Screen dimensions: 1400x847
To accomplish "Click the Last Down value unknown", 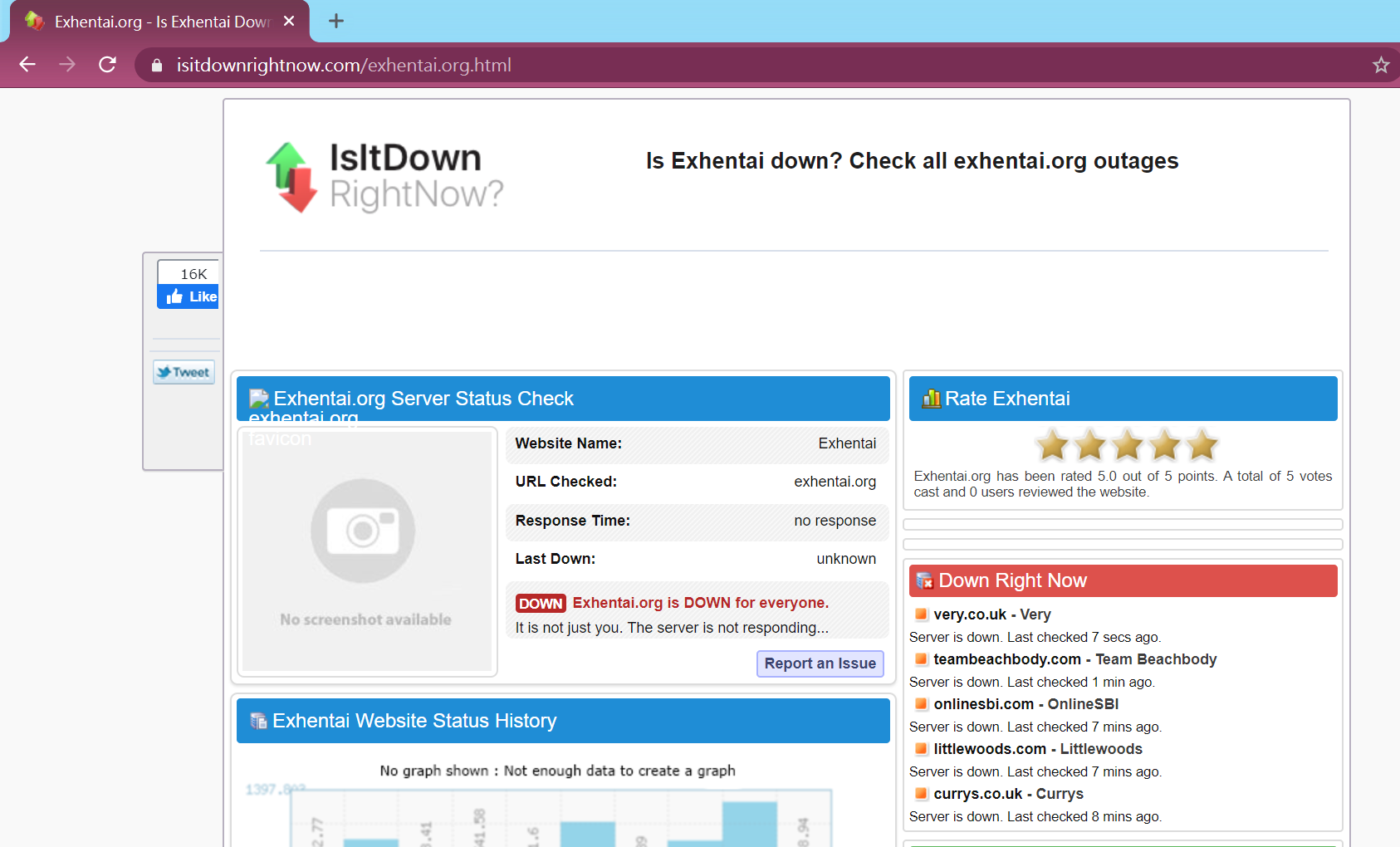I will [846, 559].
